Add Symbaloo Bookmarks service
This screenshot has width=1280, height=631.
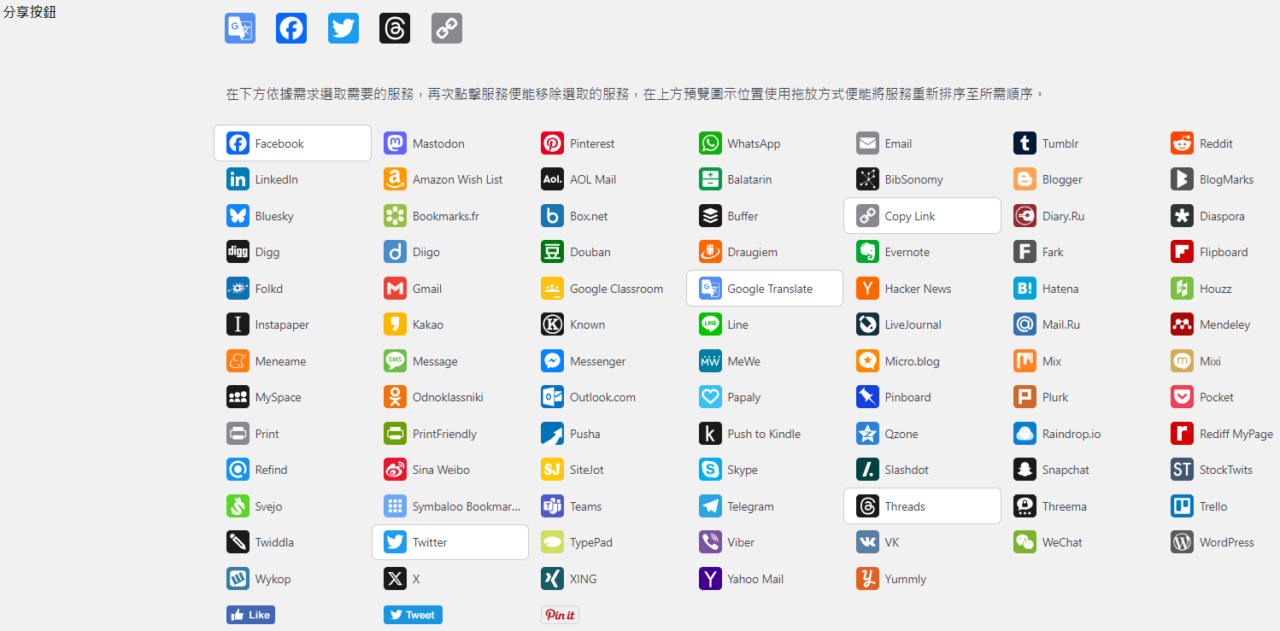point(450,506)
